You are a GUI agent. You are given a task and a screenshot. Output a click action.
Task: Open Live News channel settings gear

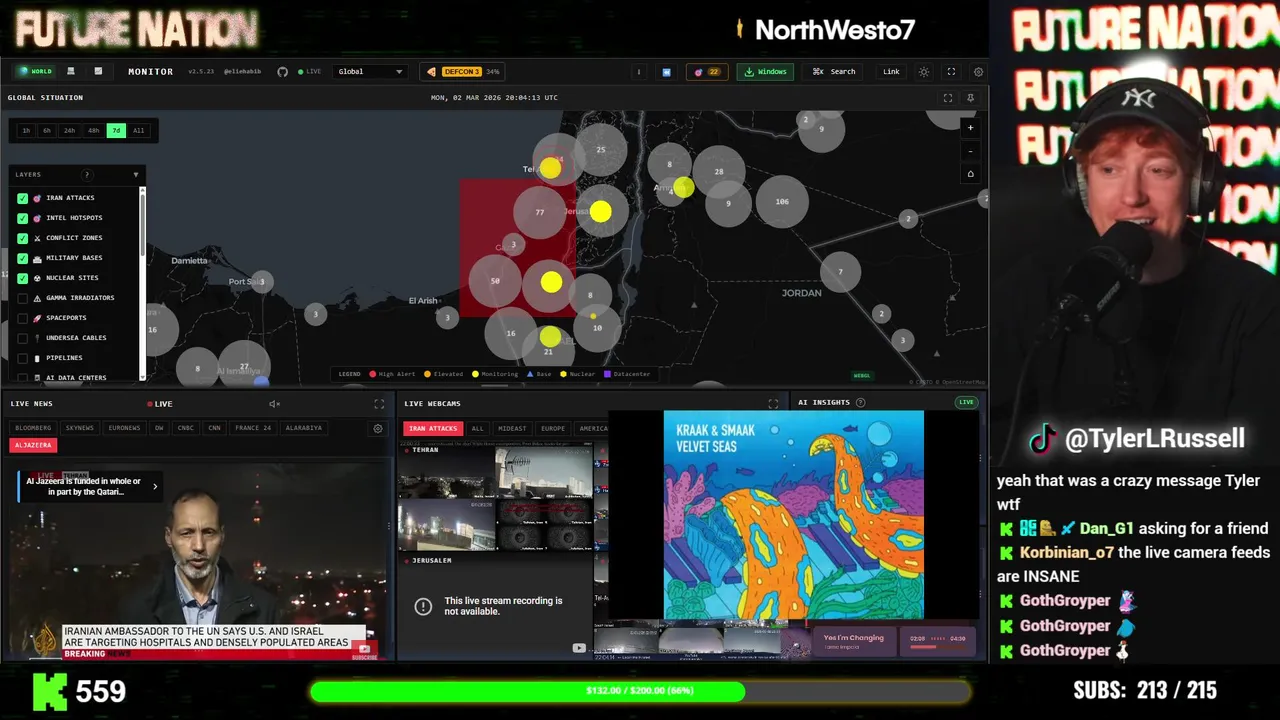pos(378,428)
